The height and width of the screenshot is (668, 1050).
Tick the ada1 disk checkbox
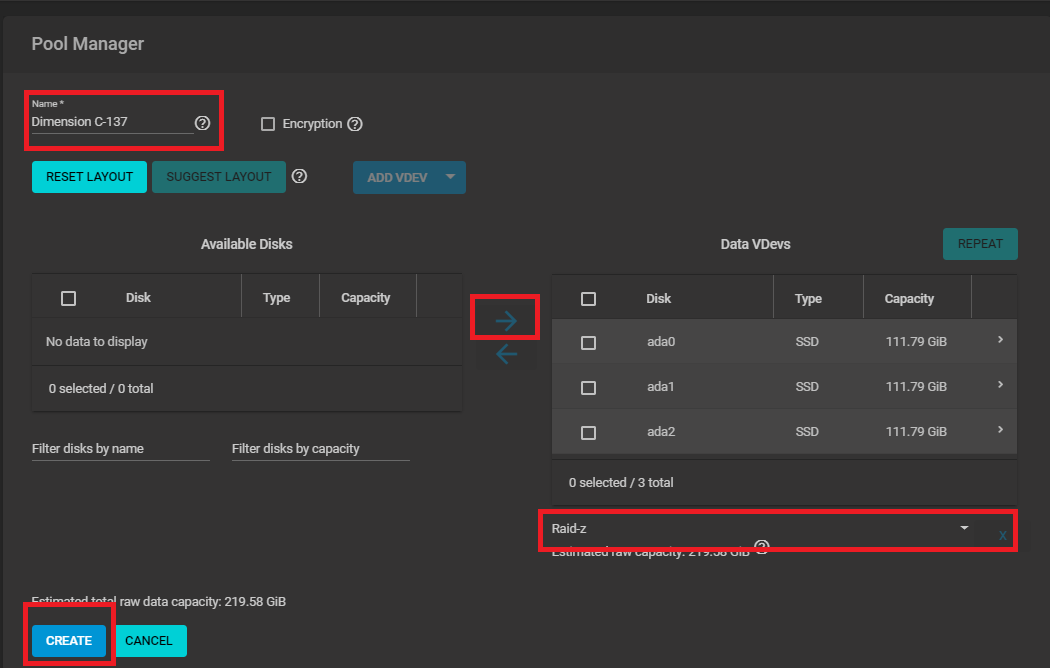point(588,387)
